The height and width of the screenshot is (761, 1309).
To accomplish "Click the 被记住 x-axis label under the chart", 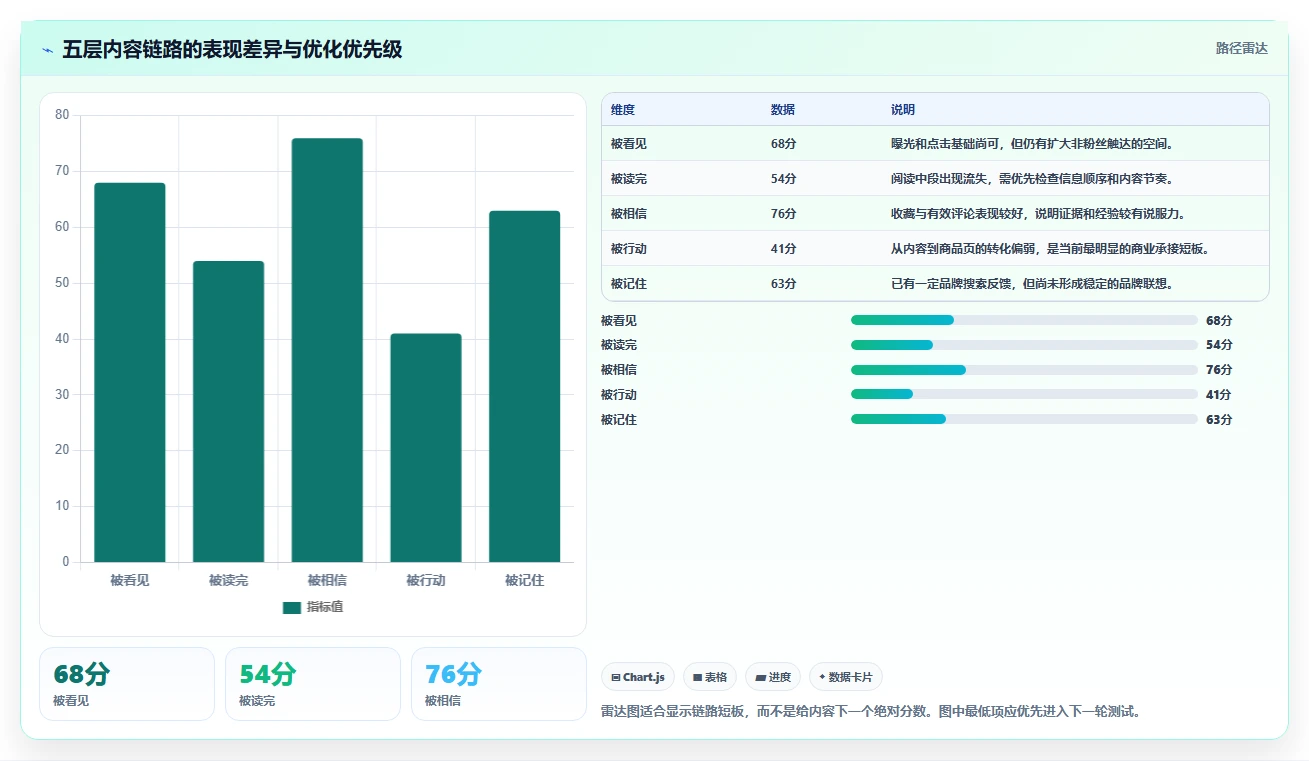I will 524,580.
